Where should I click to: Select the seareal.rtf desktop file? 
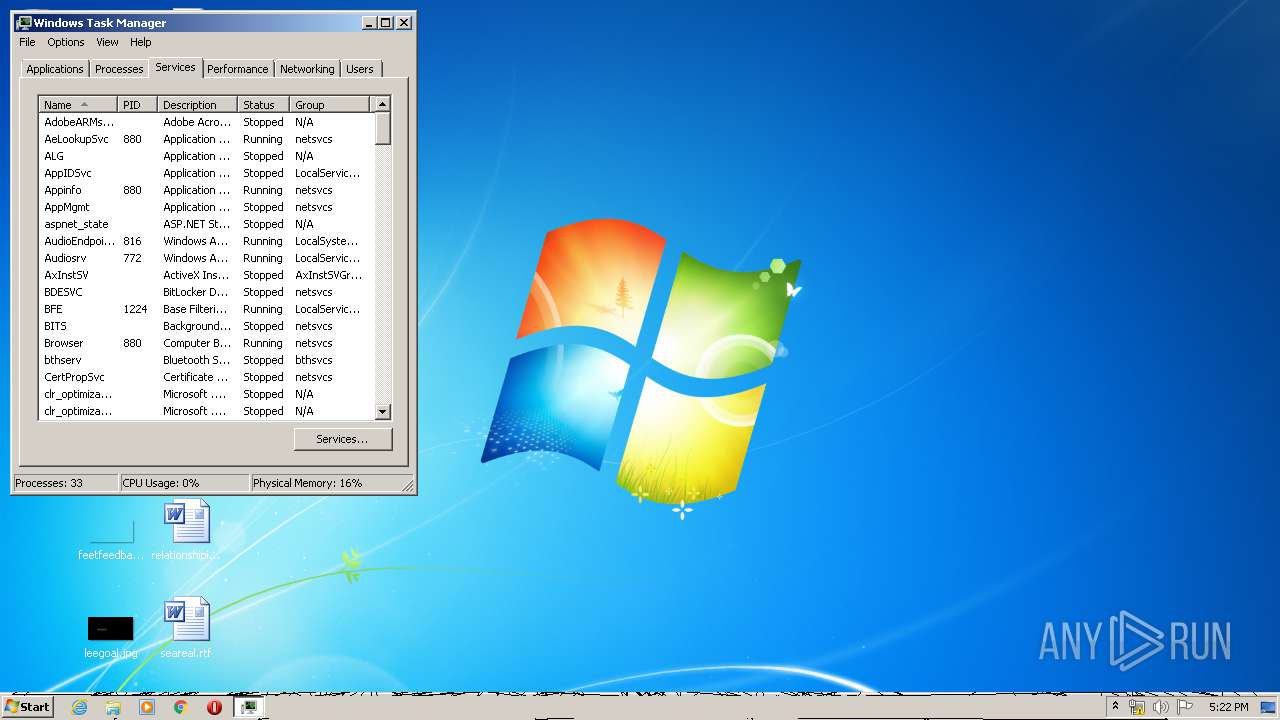(x=186, y=628)
